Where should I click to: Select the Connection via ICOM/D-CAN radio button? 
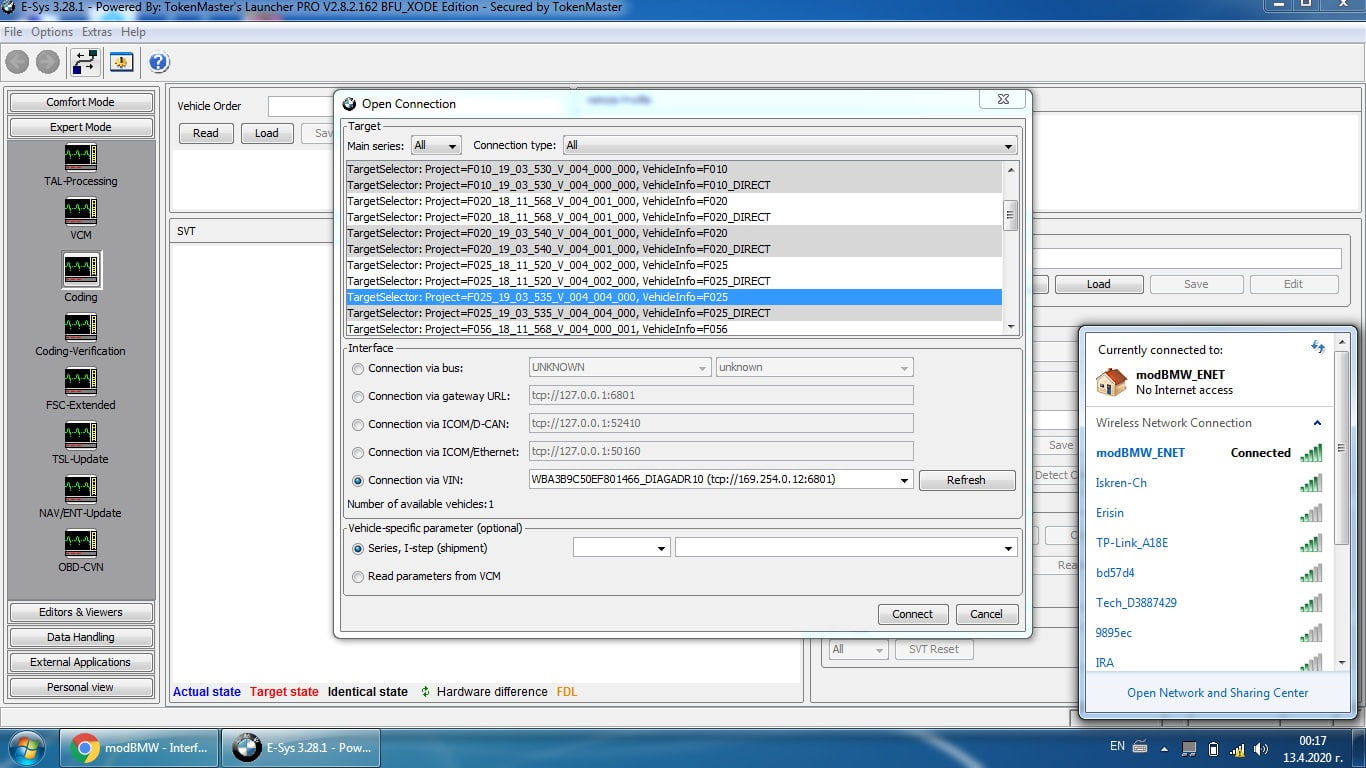358,423
